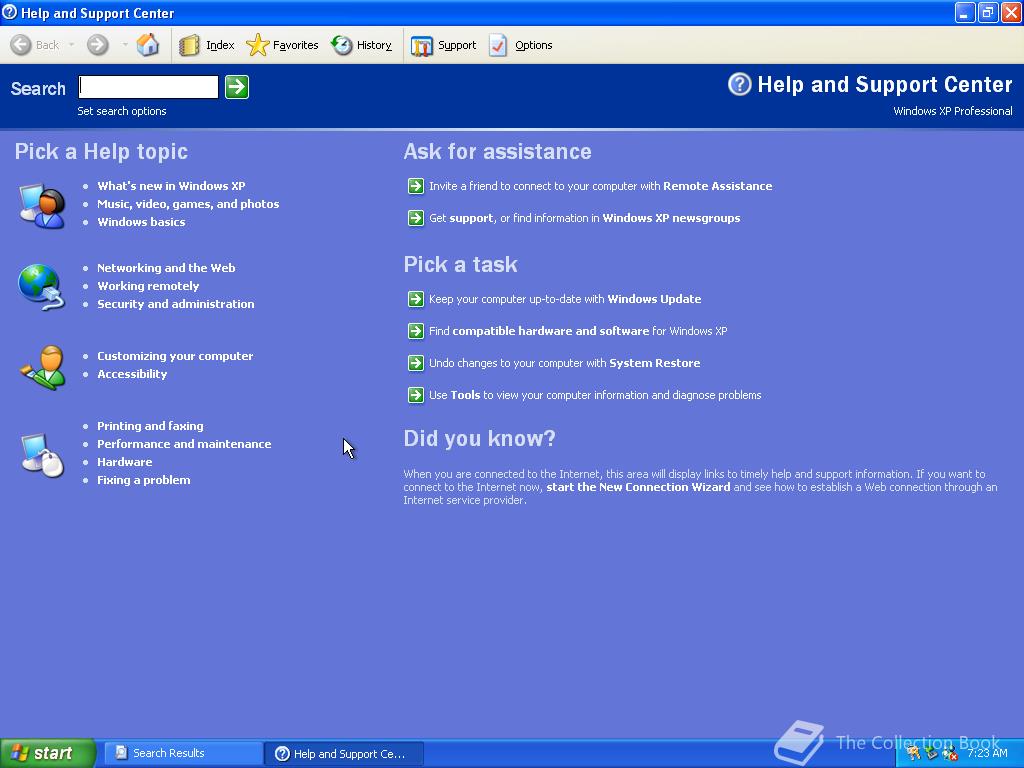This screenshot has width=1024, height=768.
Task: Open Windows basics topic
Action: click(x=141, y=222)
